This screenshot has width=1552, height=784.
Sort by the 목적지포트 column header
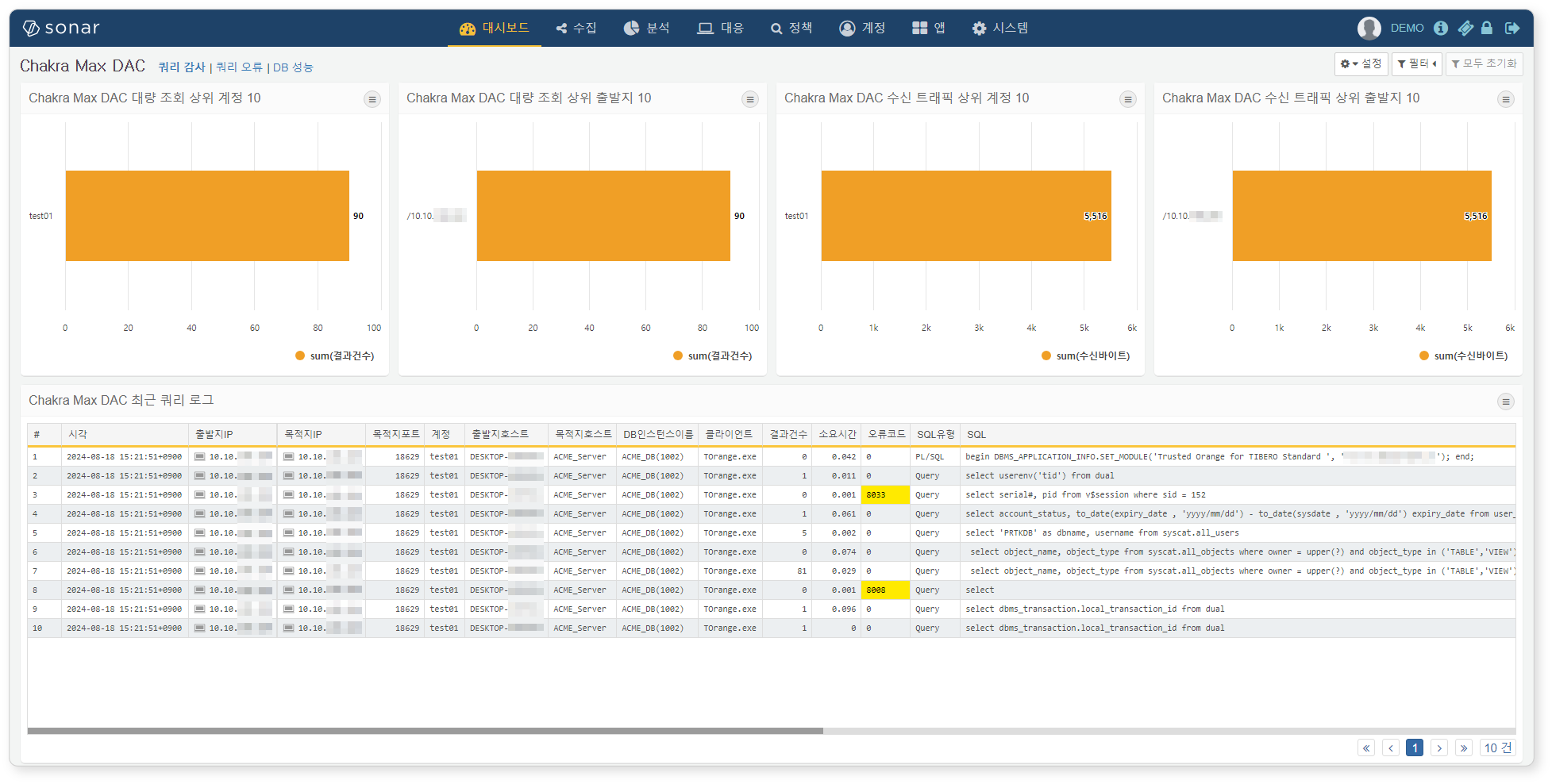395,435
